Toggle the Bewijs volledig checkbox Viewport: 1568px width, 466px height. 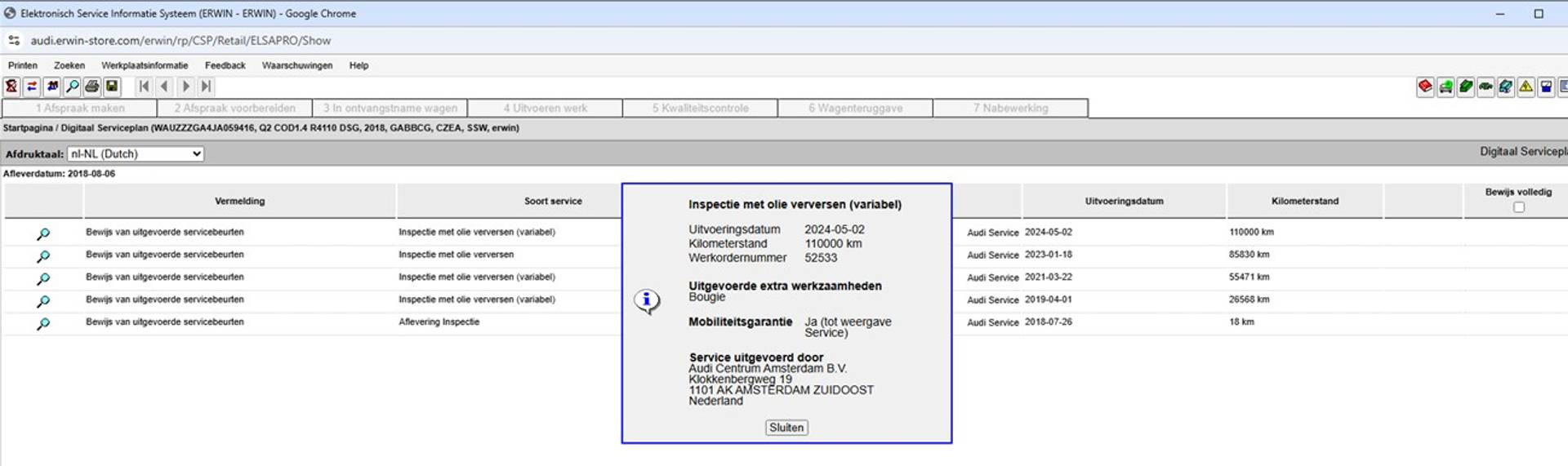[1519, 207]
